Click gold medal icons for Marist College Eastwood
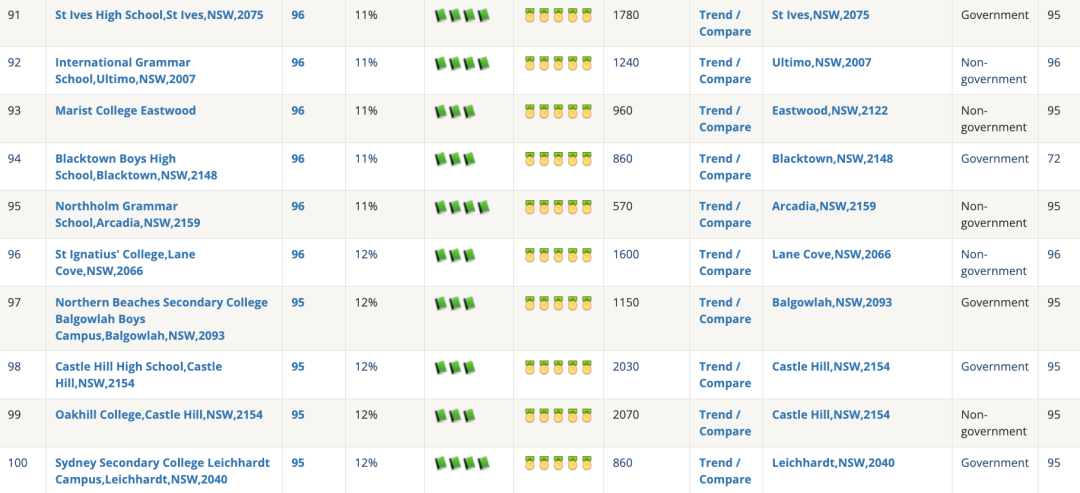This screenshot has width=1080, height=493. click(x=558, y=111)
